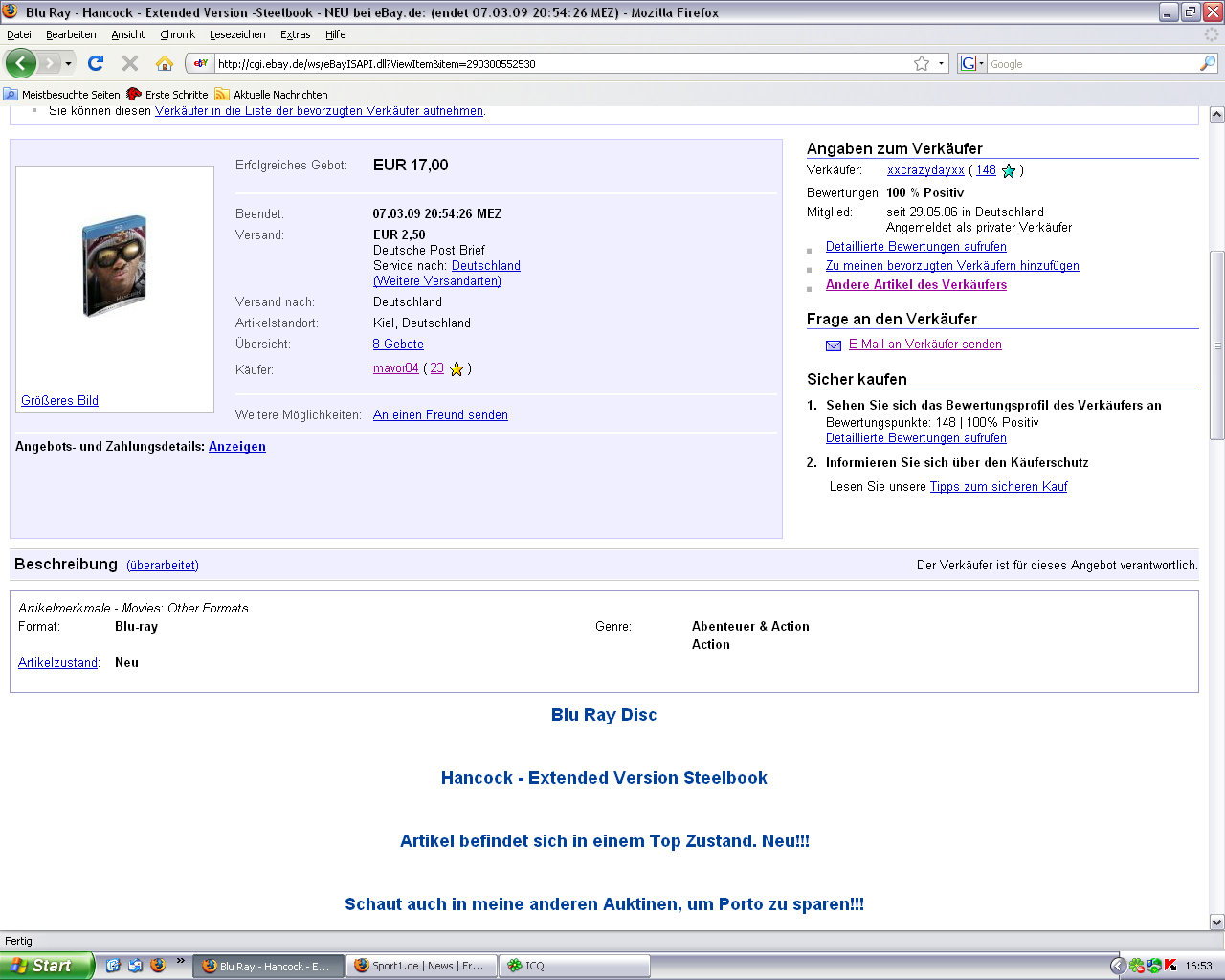
Task: Open the back/forward history dropdown arrow
Action: [x=68, y=63]
